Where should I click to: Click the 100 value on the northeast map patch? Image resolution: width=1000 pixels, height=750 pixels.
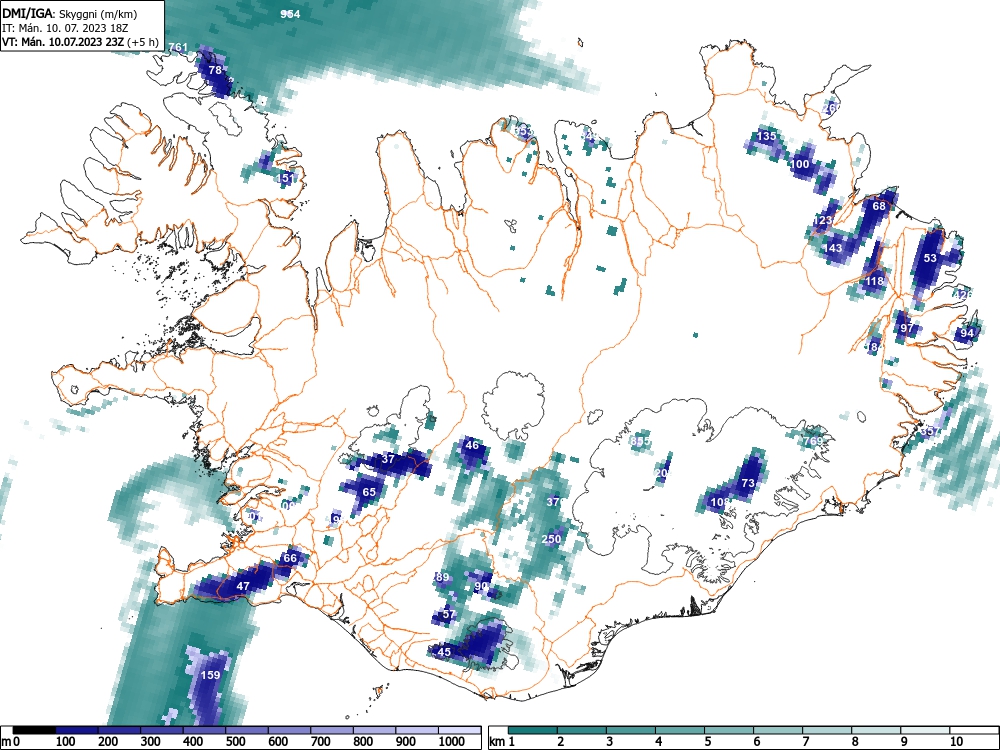800,164
